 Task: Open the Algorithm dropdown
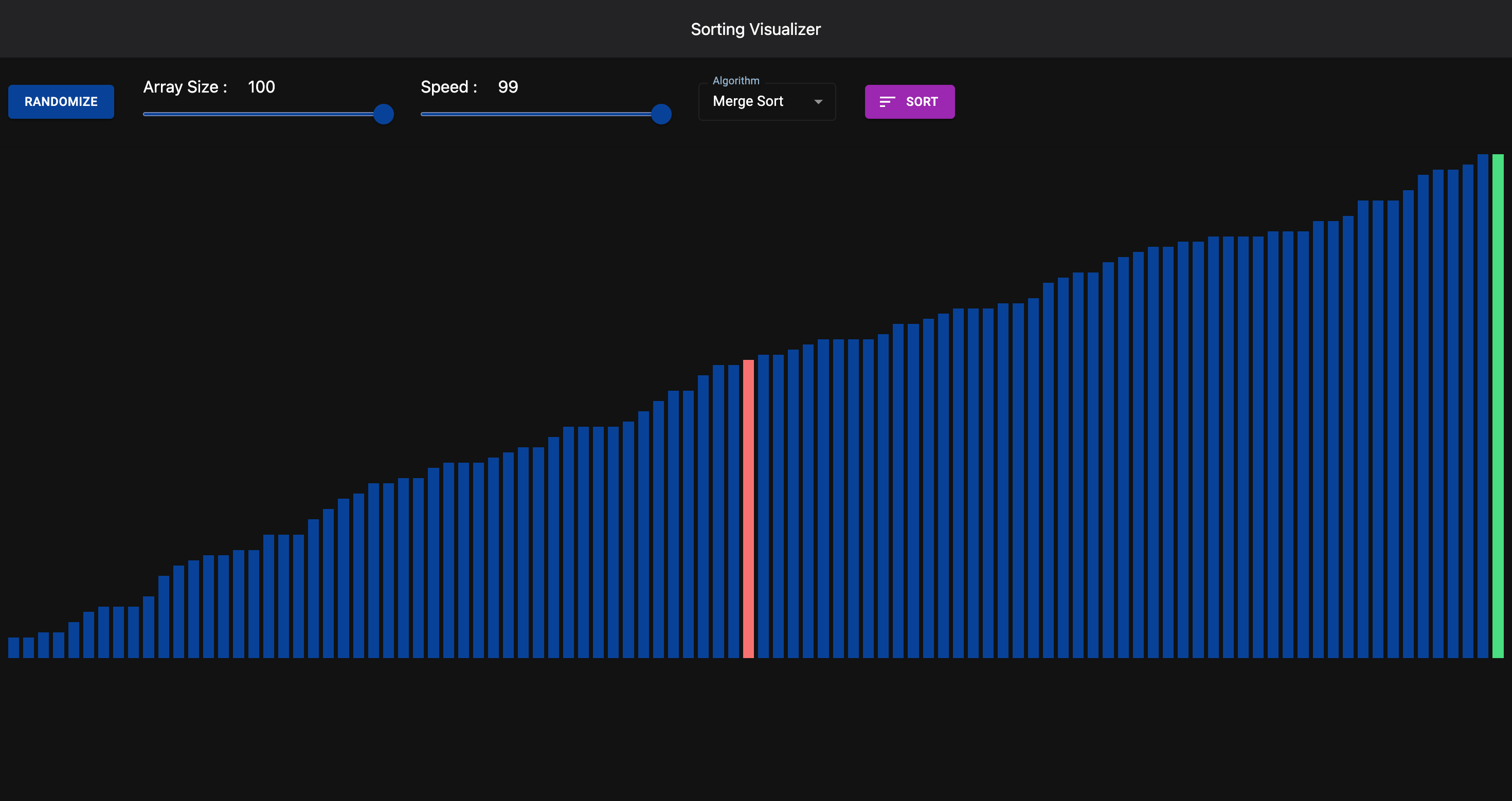click(766, 101)
